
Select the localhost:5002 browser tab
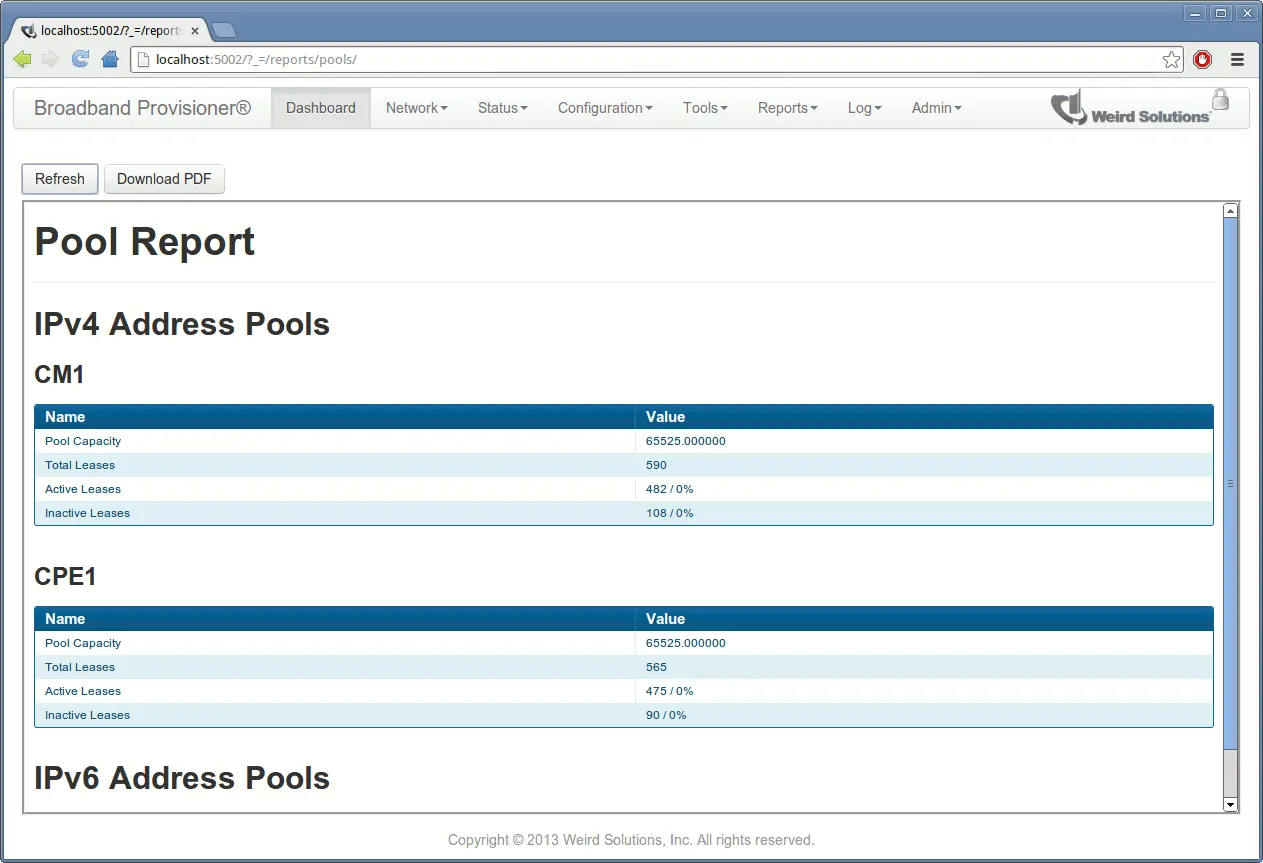click(x=105, y=30)
